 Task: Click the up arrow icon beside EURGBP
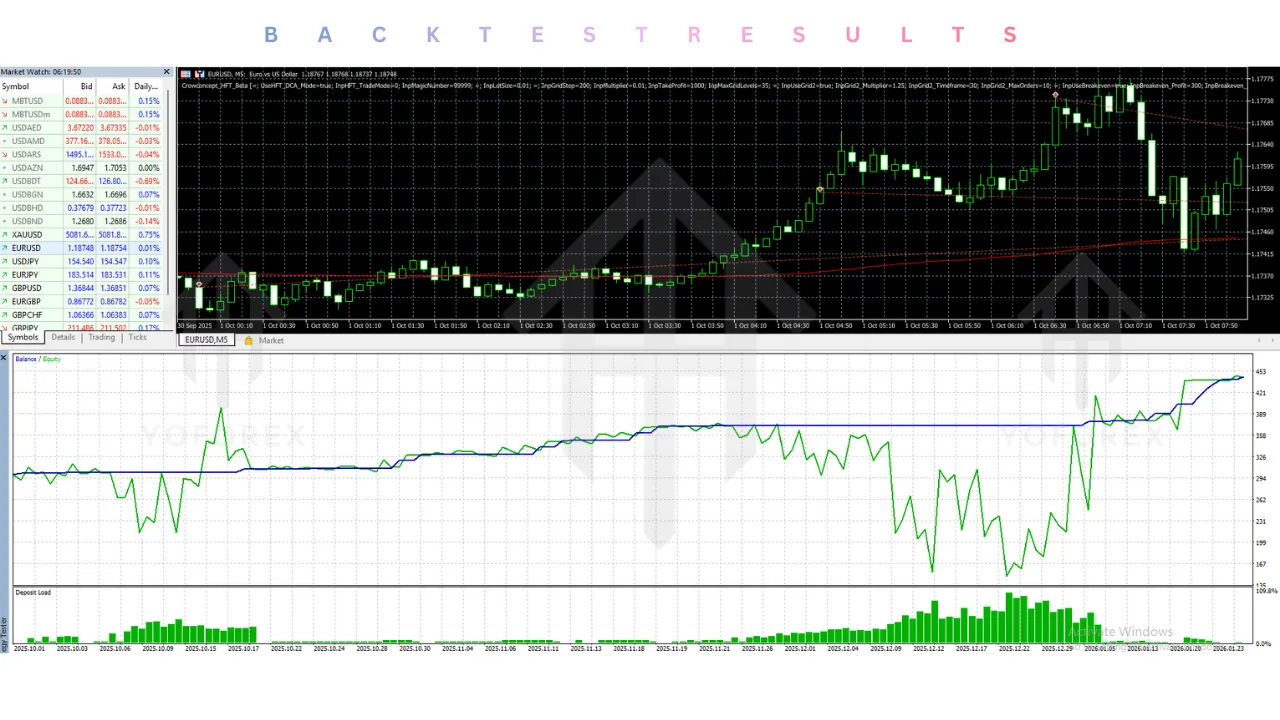[x=6, y=301]
